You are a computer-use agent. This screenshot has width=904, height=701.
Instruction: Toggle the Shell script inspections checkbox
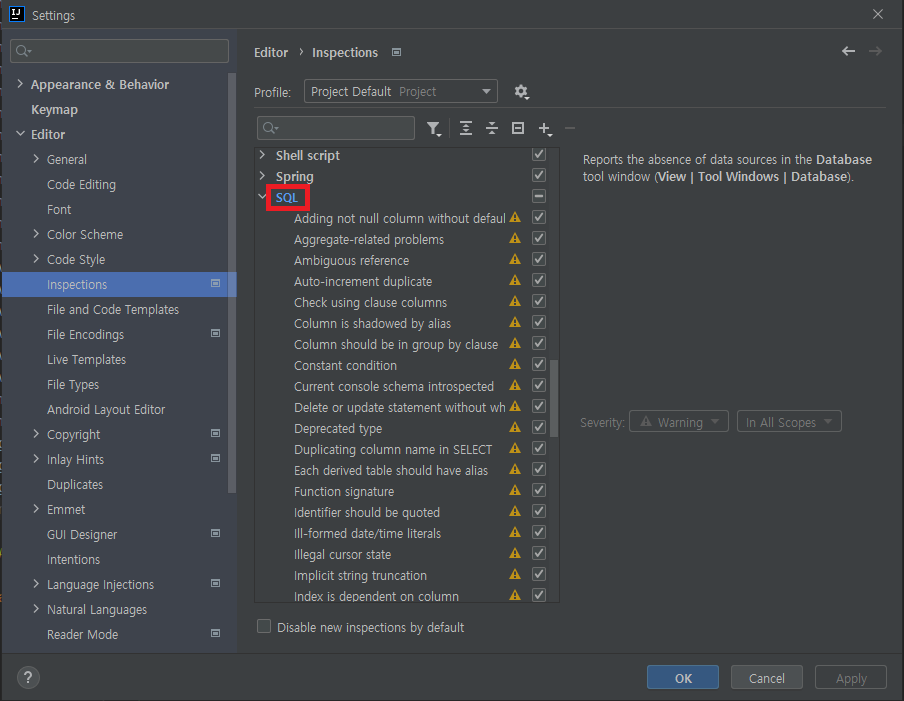pyautogui.click(x=539, y=154)
